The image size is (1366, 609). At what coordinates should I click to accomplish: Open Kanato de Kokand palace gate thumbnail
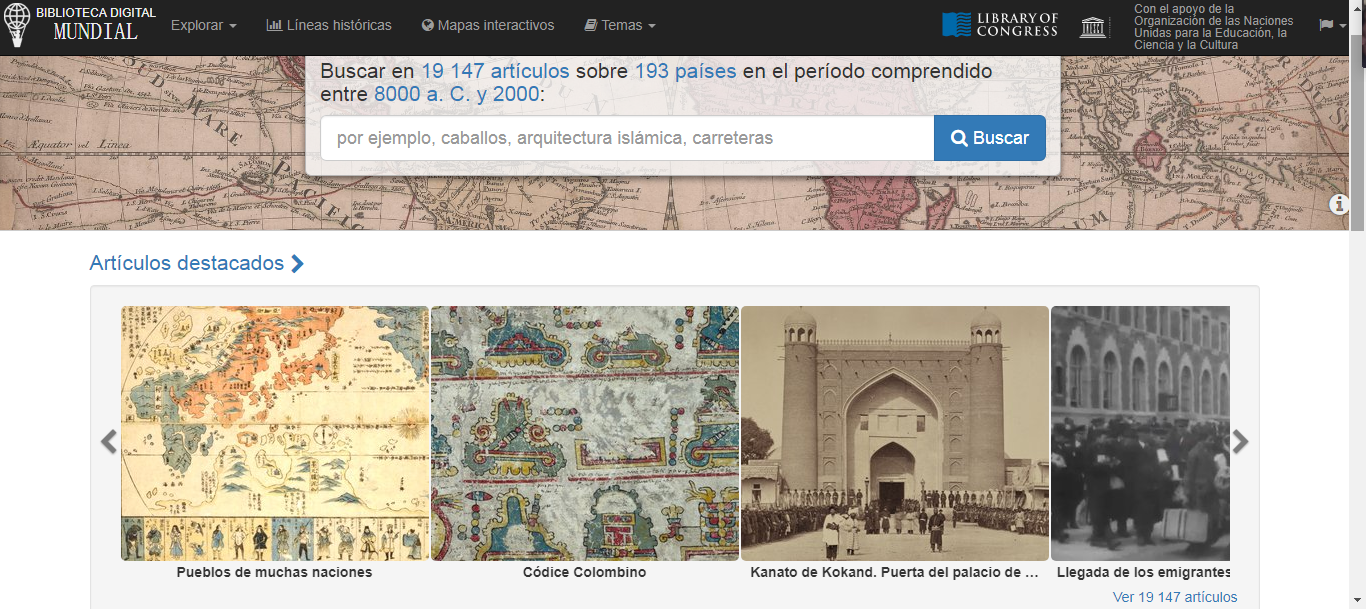[895, 433]
